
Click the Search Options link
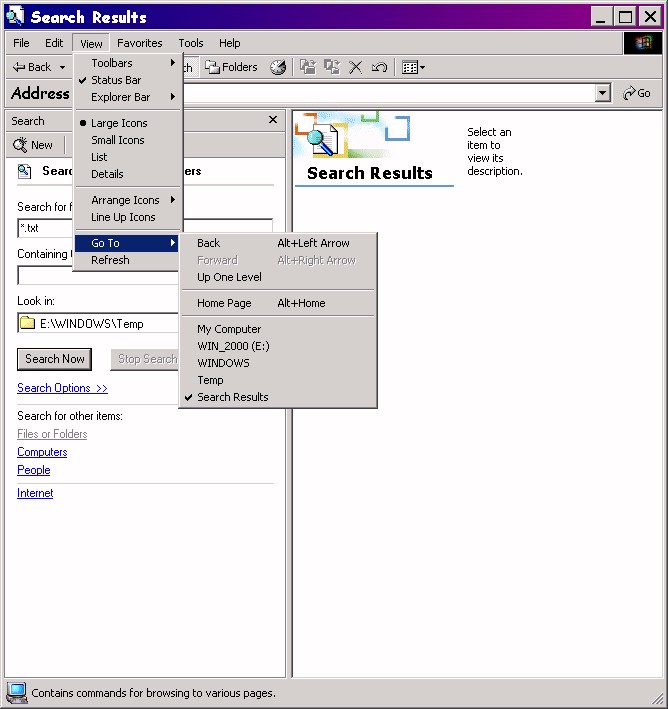pos(62,388)
